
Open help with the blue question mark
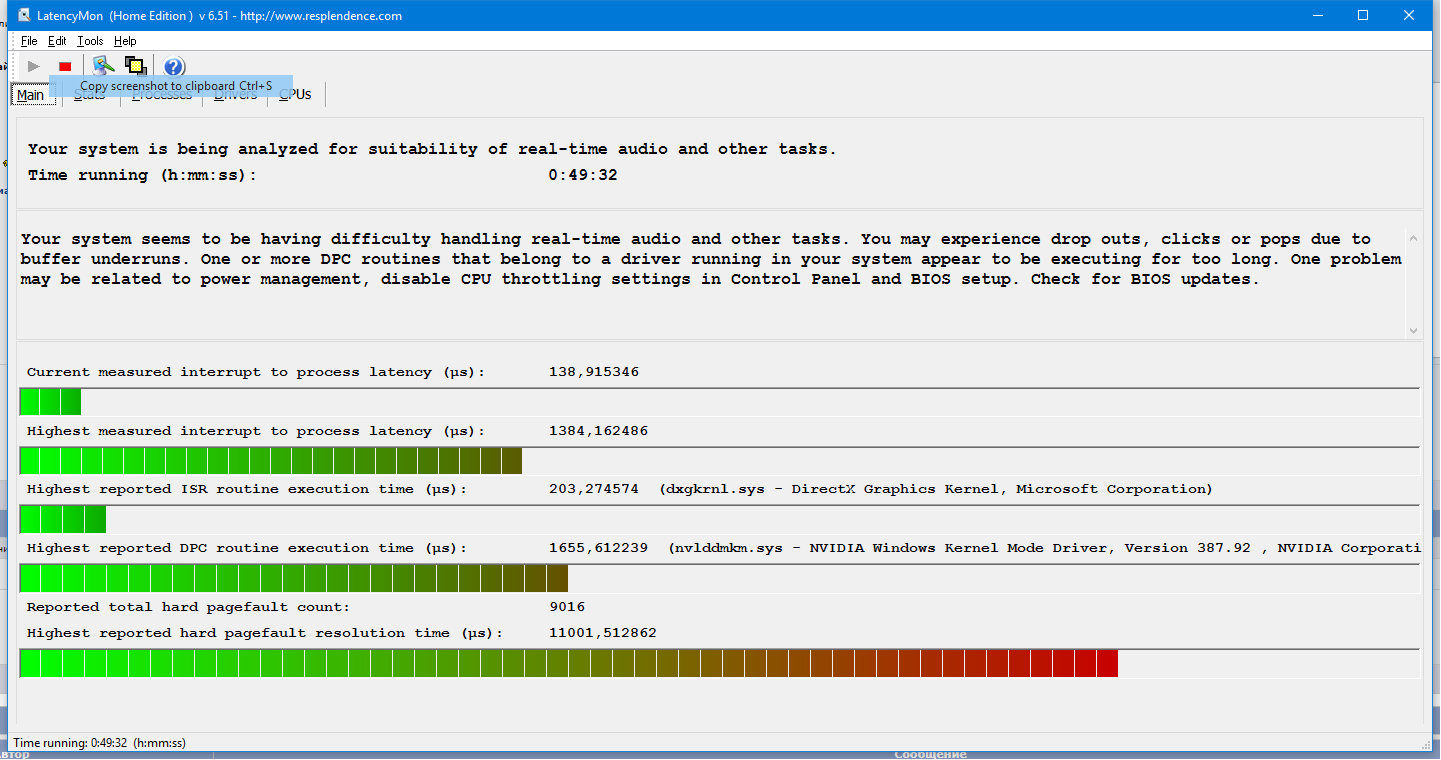tap(173, 66)
